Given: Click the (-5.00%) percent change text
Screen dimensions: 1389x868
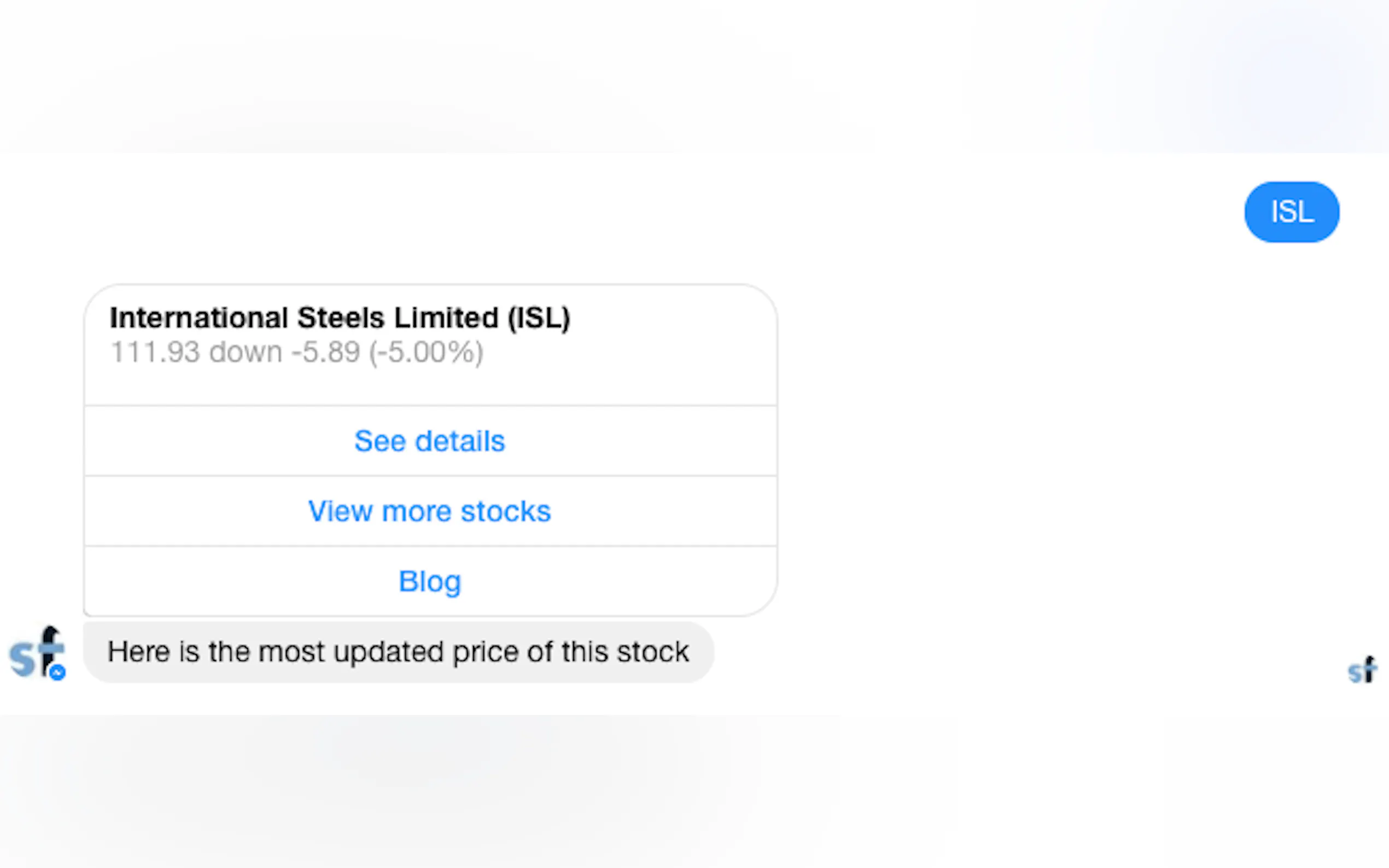Looking at the screenshot, I should coord(426,352).
